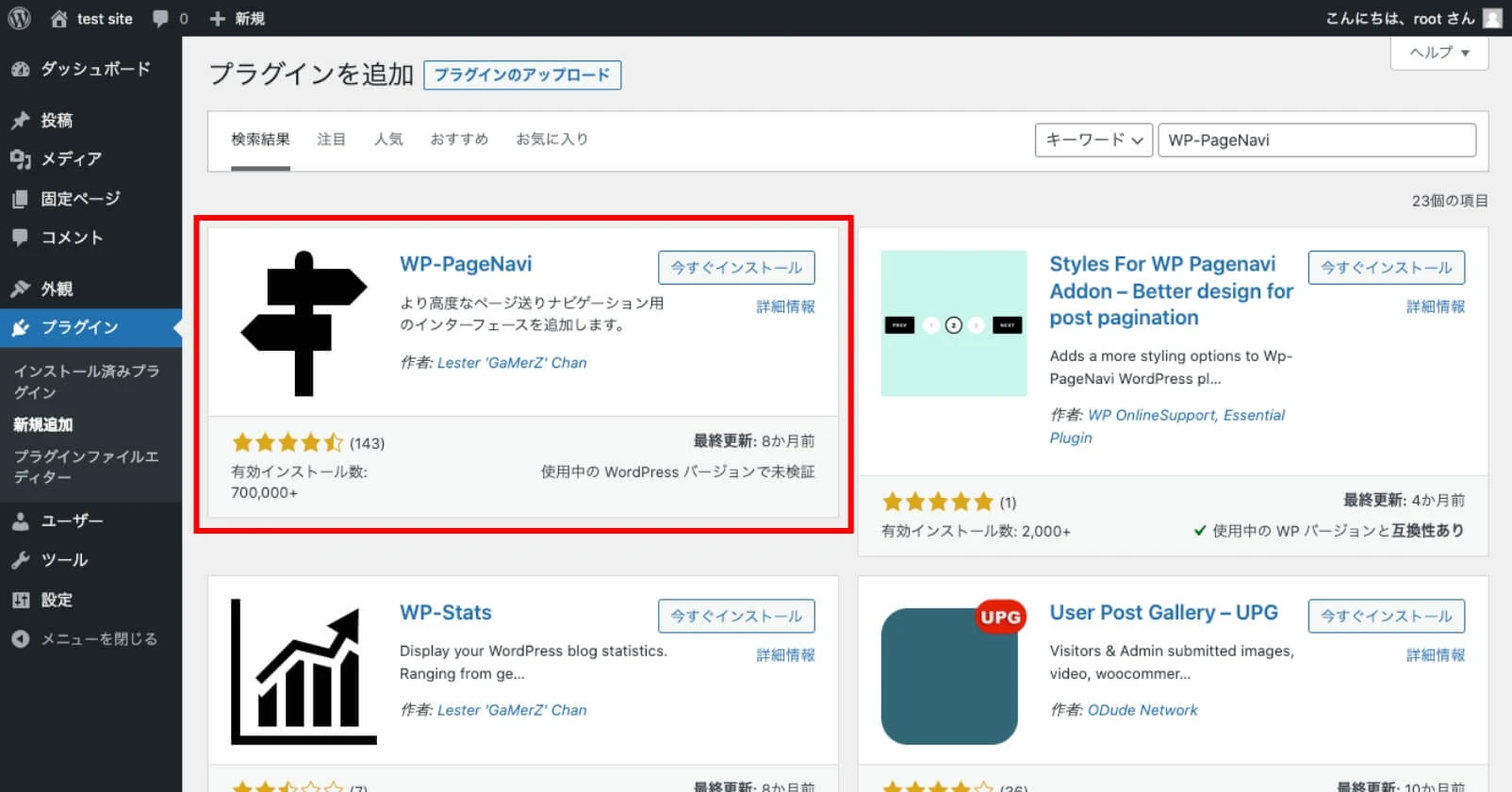Click the メニューを閉じる collapse arrow icon
1512x792 pixels.
pos(20,638)
